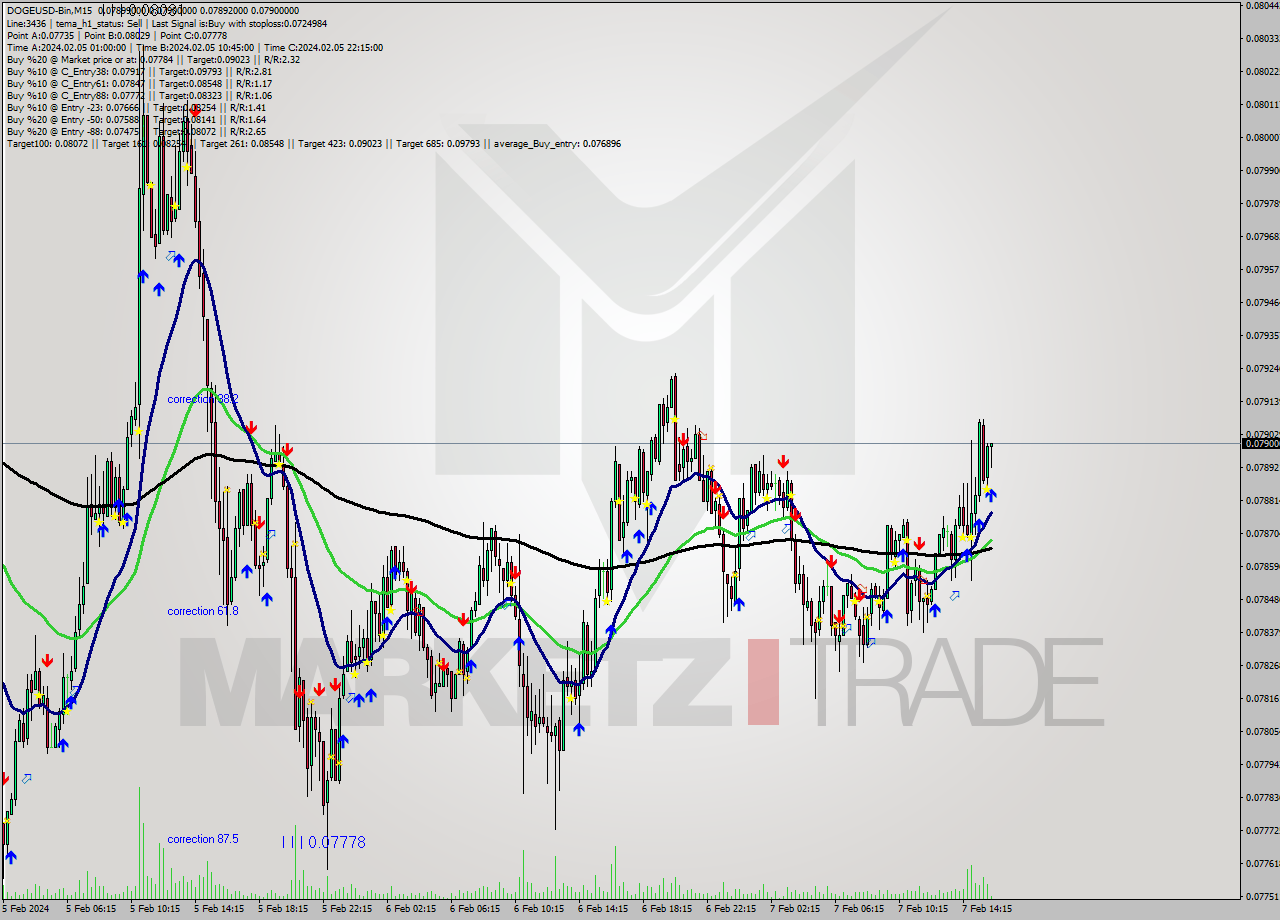Click 'Buy %20 @ Entry -50' line
Image resolution: width=1280 pixels, height=920 pixels.
(136, 119)
